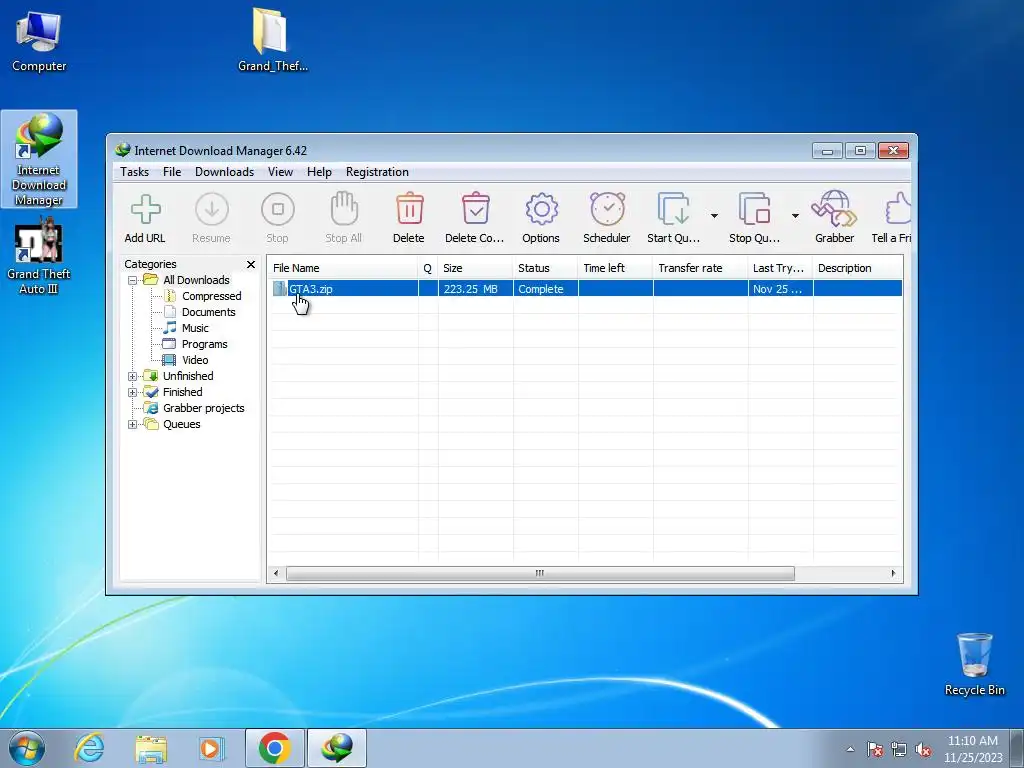Click the Stop Queue toolbar icon
1024x768 pixels.
(x=754, y=209)
